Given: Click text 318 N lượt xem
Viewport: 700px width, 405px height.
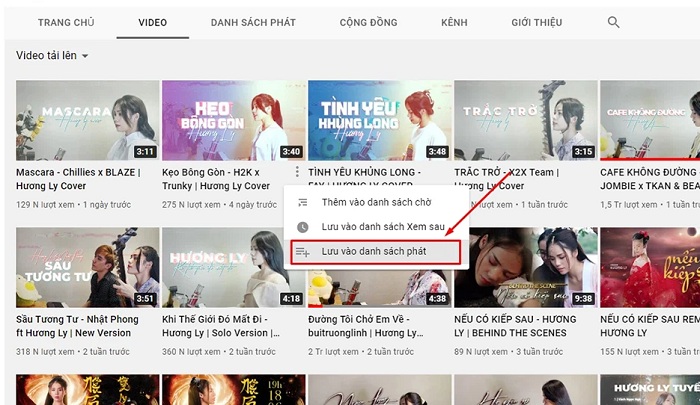Looking at the screenshot, I should tap(45, 352).
